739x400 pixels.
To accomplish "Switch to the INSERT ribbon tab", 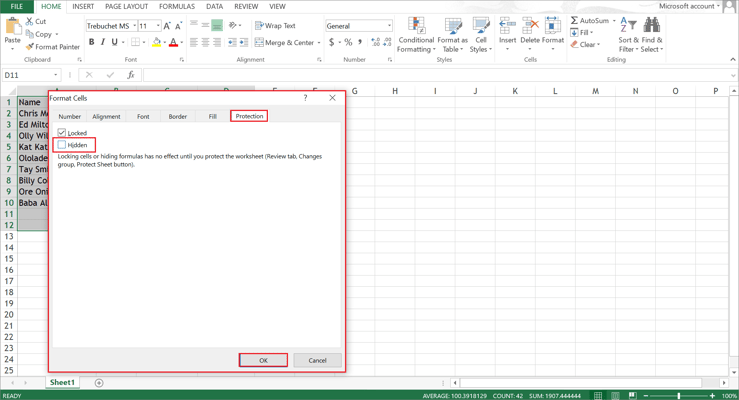I will point(83,7).
